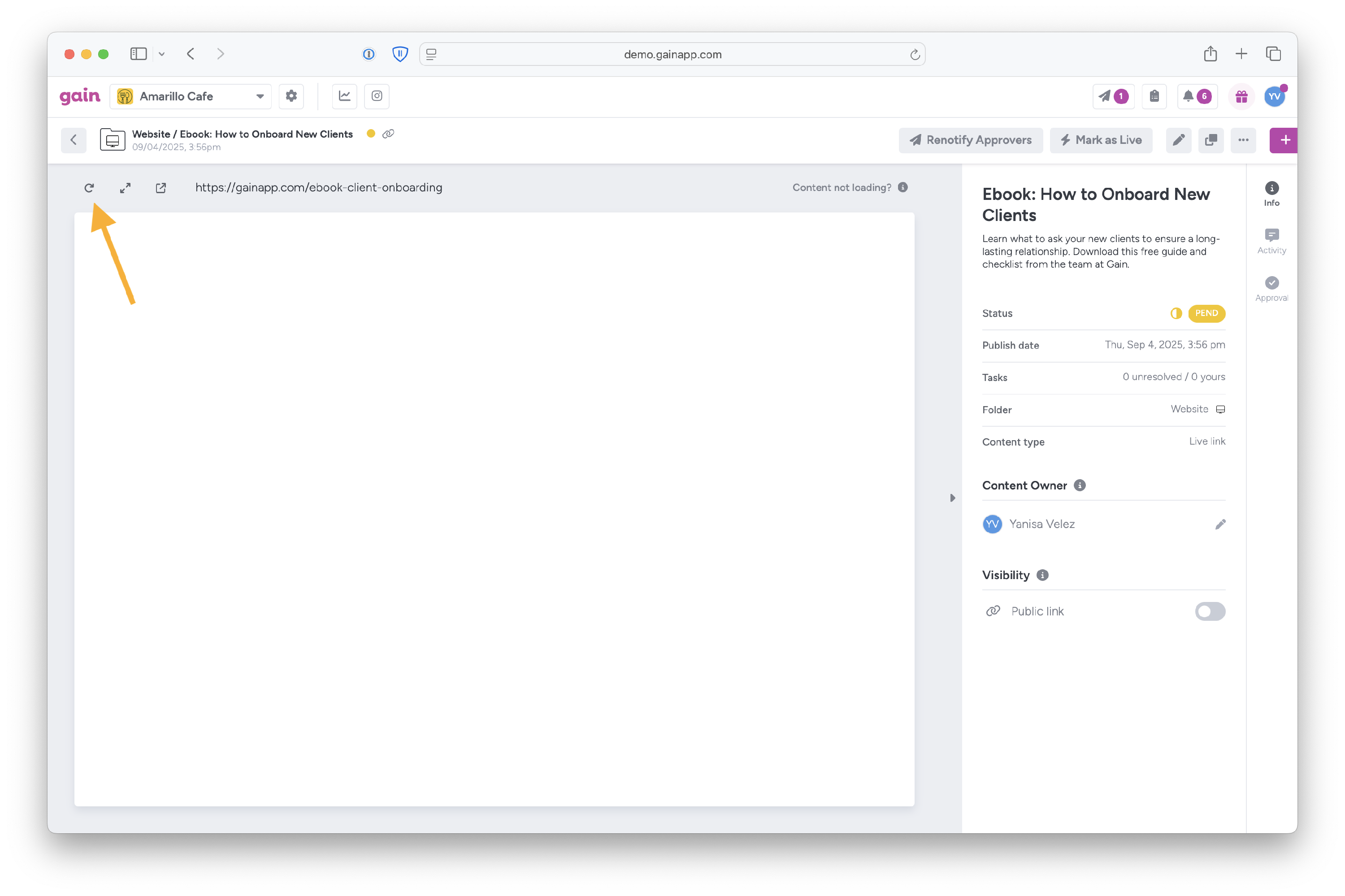Screen dimensions: 1345x896
Task: Expand preview to fullscreen
Action: (x=125, y=187)
